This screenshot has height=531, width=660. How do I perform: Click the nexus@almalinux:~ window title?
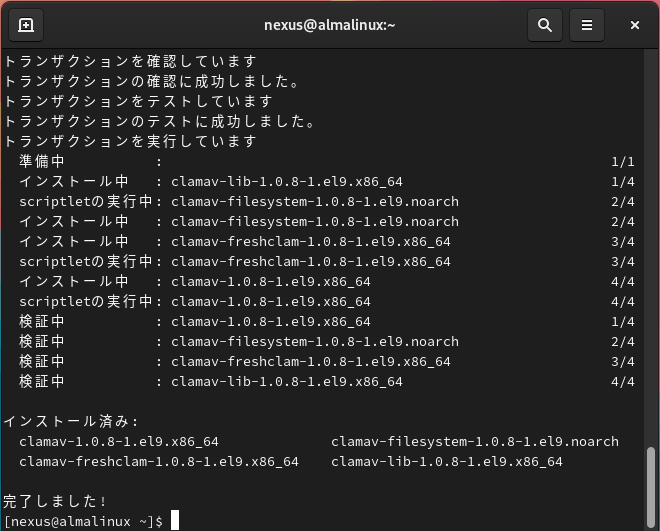(x=330, y=26)
